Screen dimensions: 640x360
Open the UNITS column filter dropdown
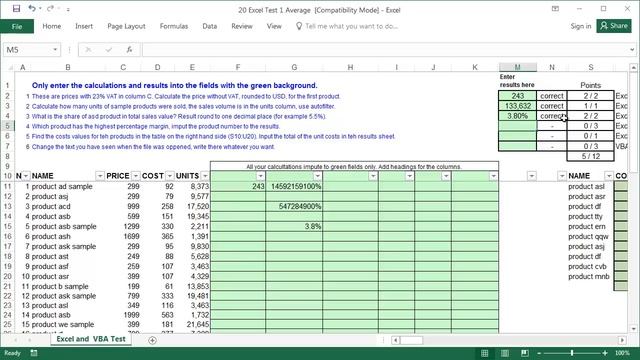pyautogui.click(x=205, y=176)
